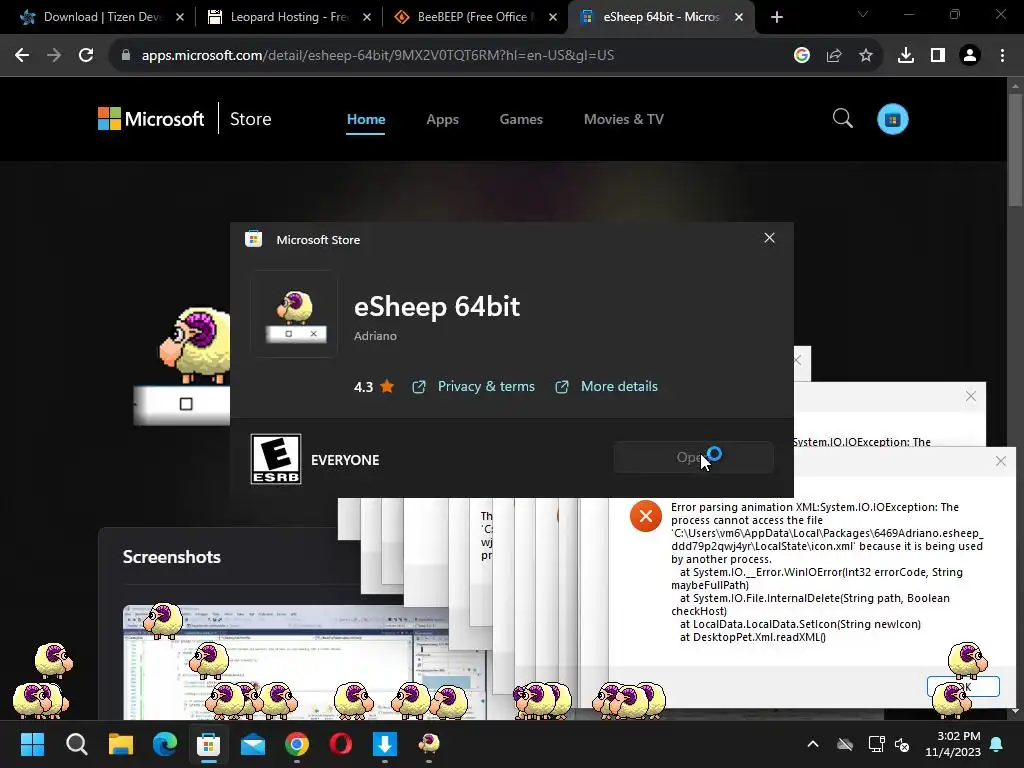This screenshot has width=1024, height=768.
Task: Open a new browser tab
Action: [776, 17]
